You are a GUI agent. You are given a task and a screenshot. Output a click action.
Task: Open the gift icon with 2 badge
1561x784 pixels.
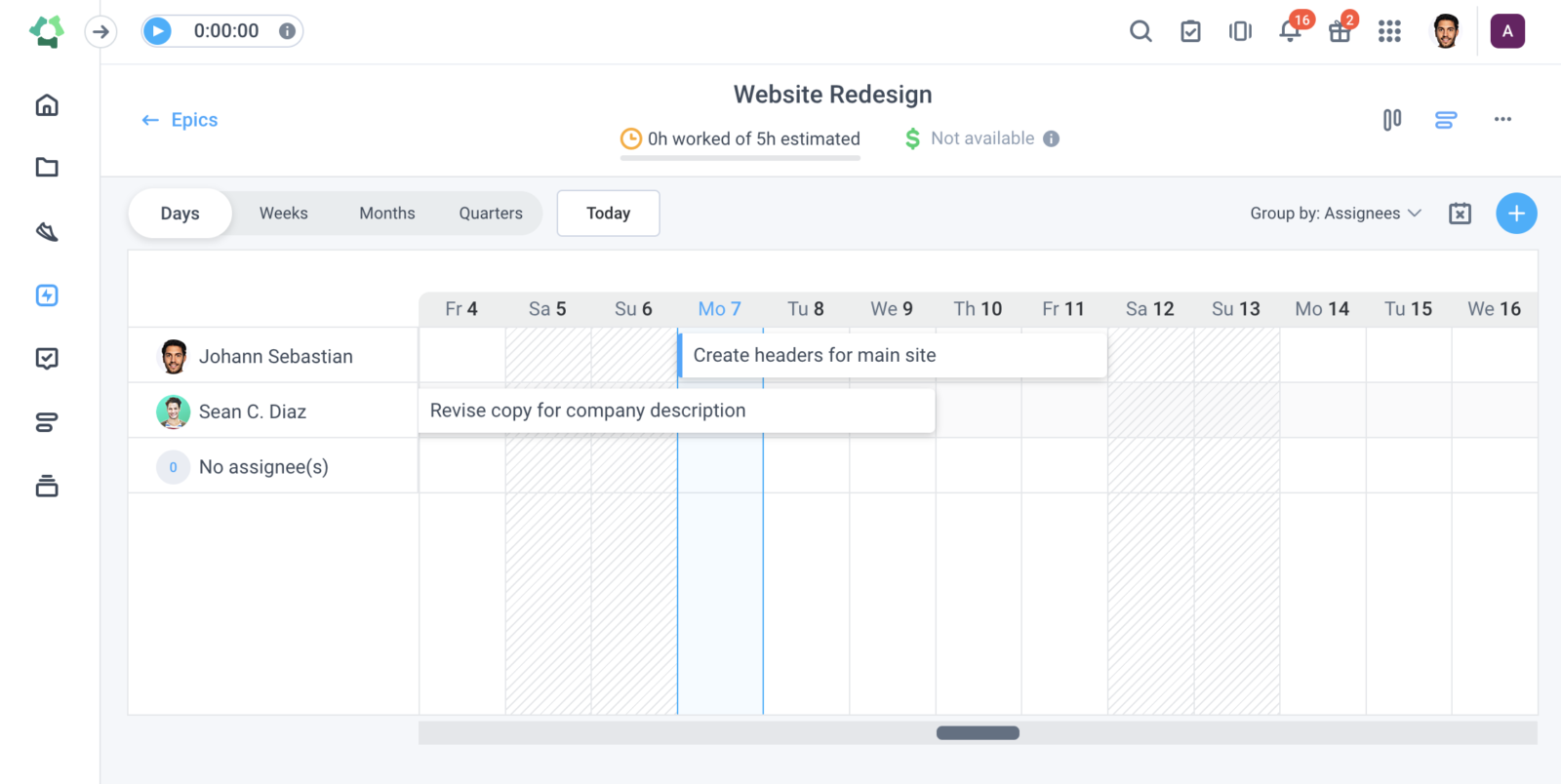[x=1341, y=31]
